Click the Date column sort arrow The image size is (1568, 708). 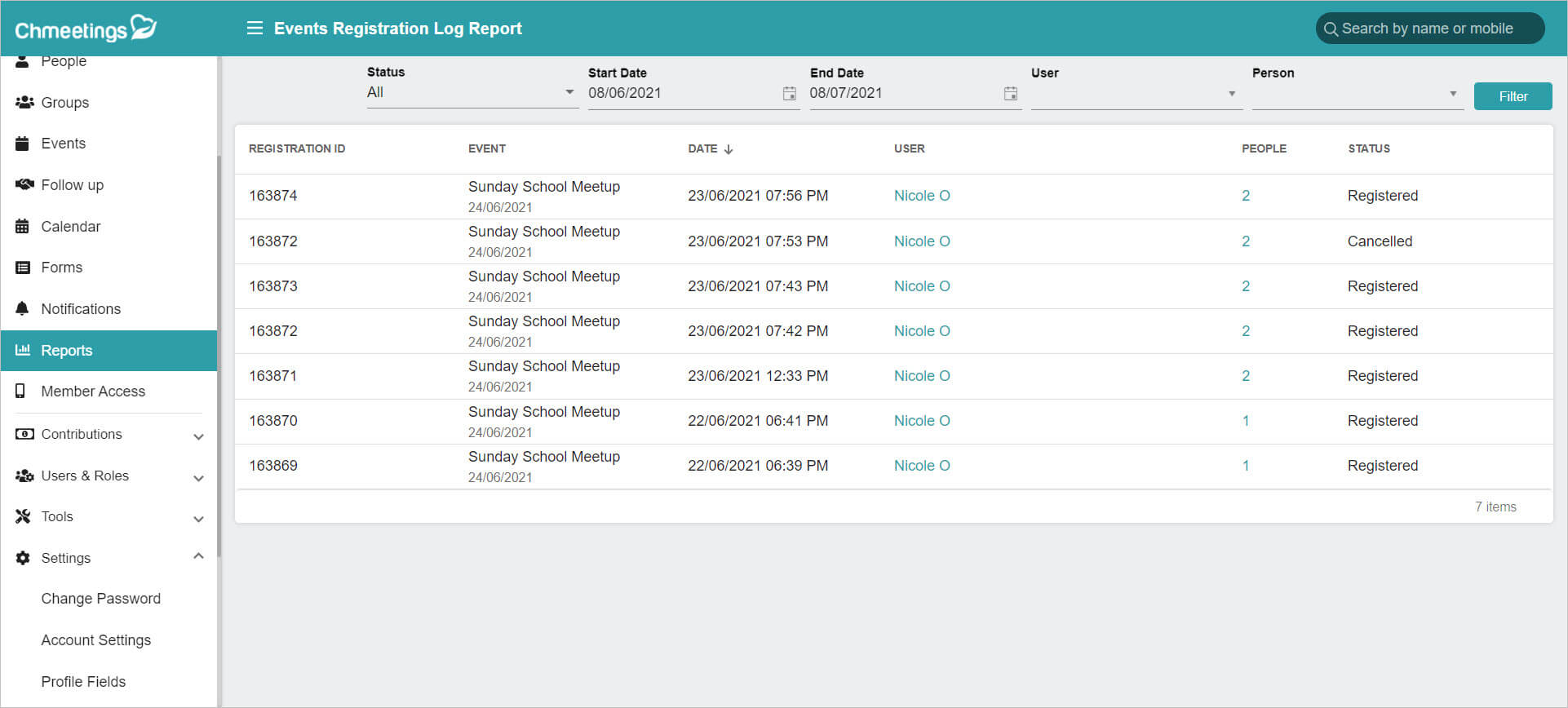[729, 149]
